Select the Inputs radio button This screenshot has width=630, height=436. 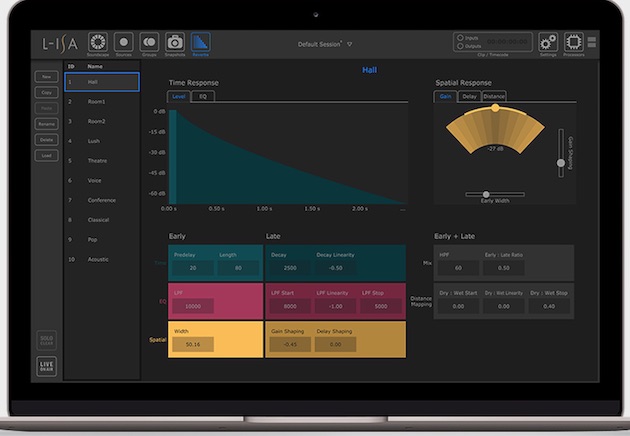click(x=460, y=38)
